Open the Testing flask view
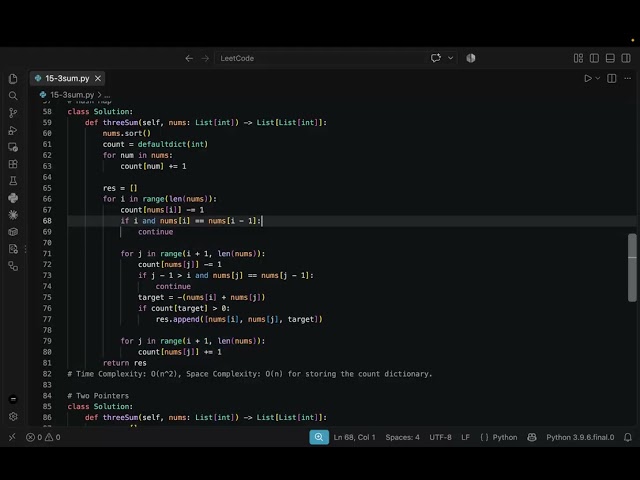Screen dimensions: 640x480 tap(13, 181)
